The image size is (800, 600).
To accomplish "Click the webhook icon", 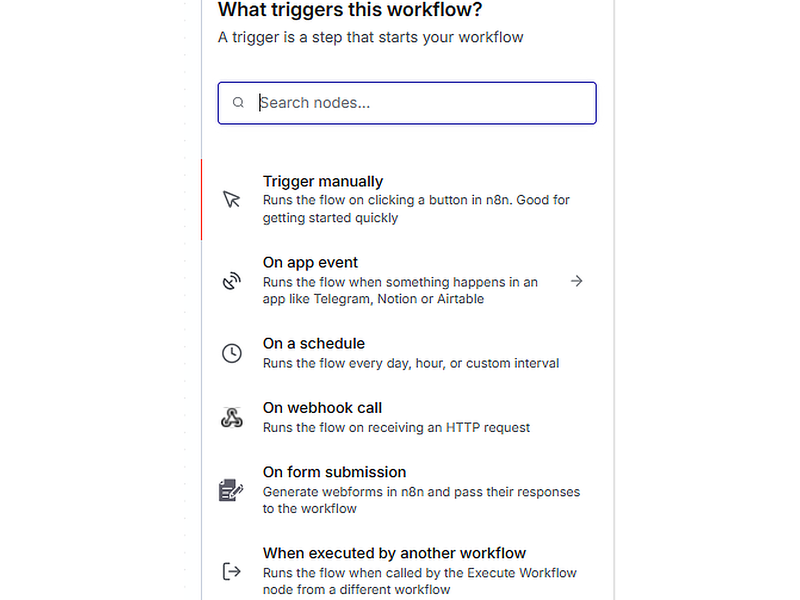I will point(232,417).
